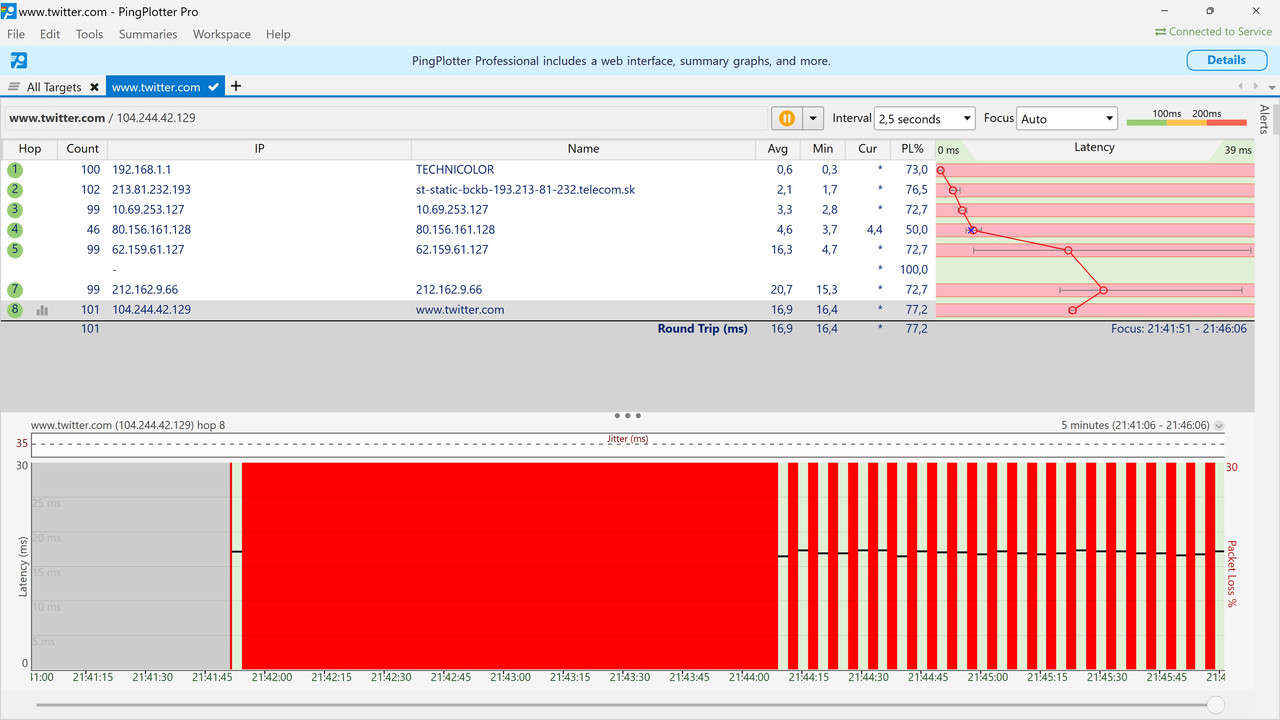Click the Focus: 21:41:51 - 21:46:06 label
1280x720 pixels.
1178,328
